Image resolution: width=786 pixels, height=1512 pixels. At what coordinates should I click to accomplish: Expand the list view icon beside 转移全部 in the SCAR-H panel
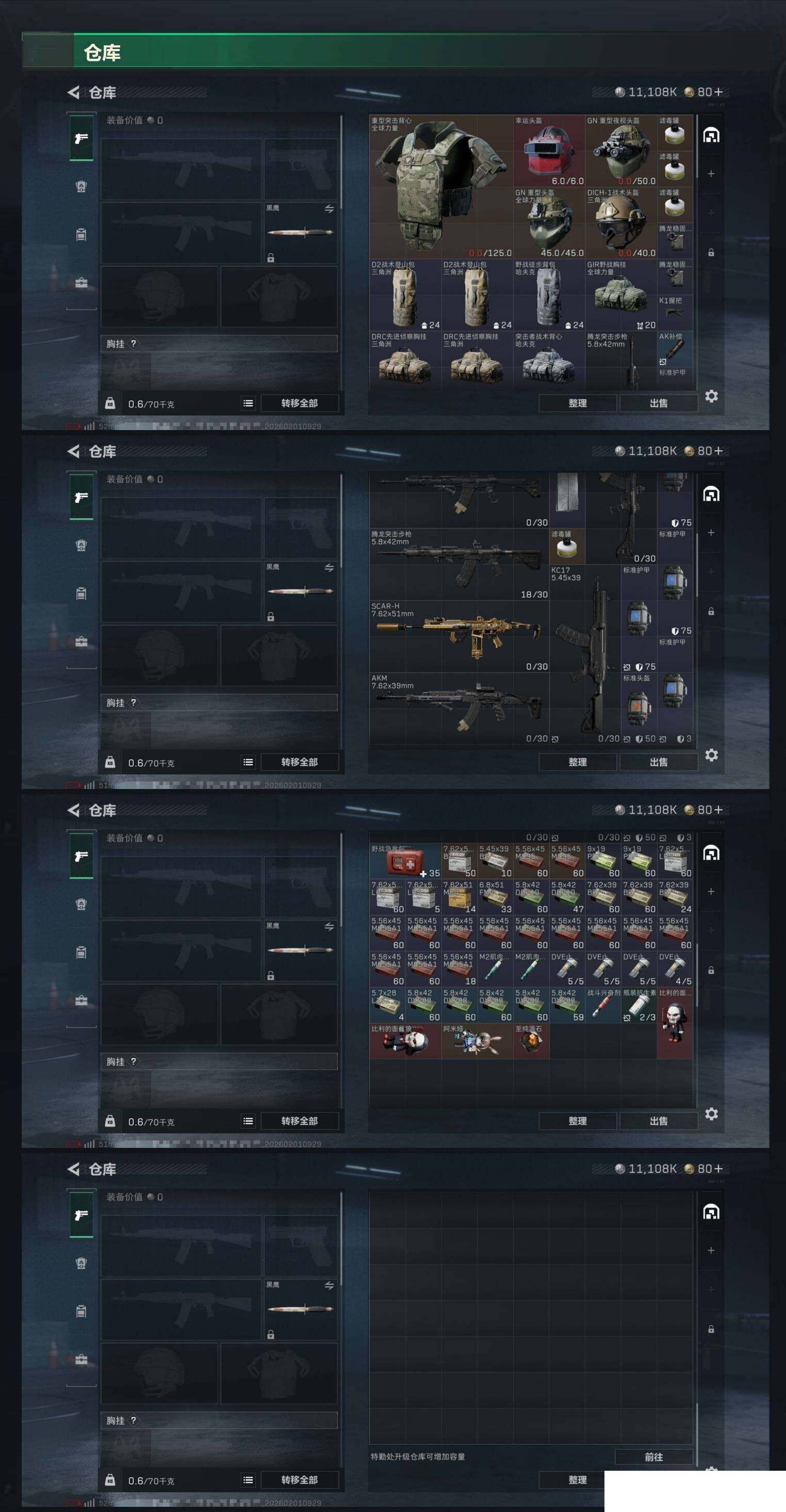(x=248, y=762)
